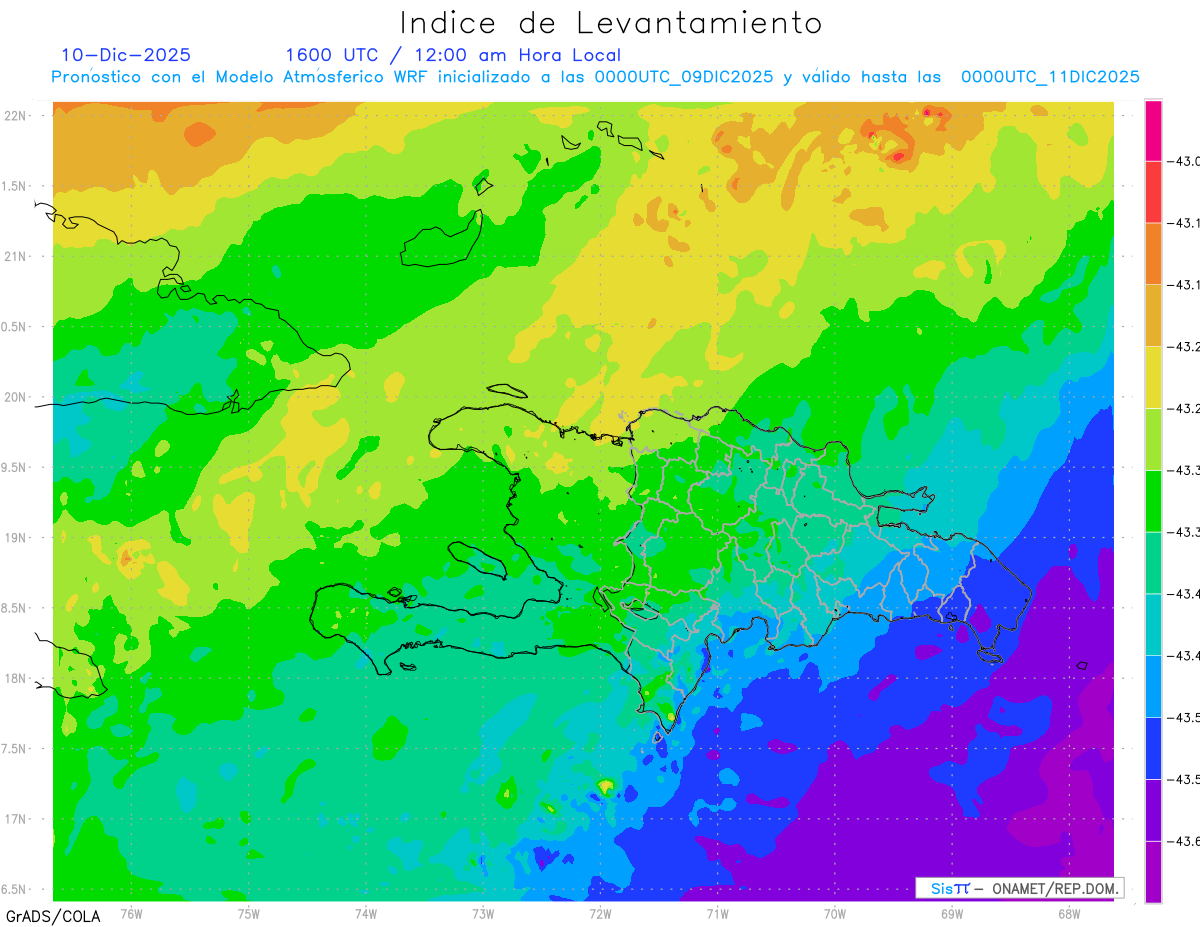
Task: Click the '70W' longitude label
Action: click(x=835, y=913)
